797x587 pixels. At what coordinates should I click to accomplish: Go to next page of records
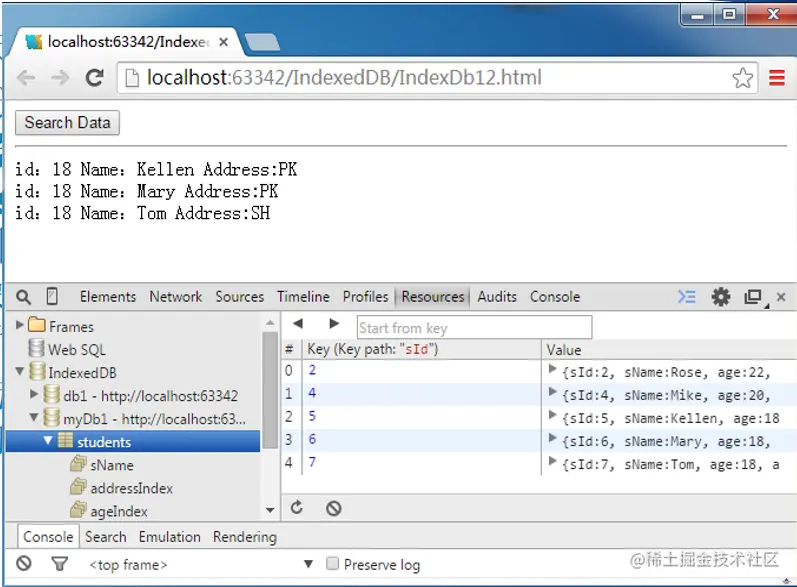tap(334, 324)
